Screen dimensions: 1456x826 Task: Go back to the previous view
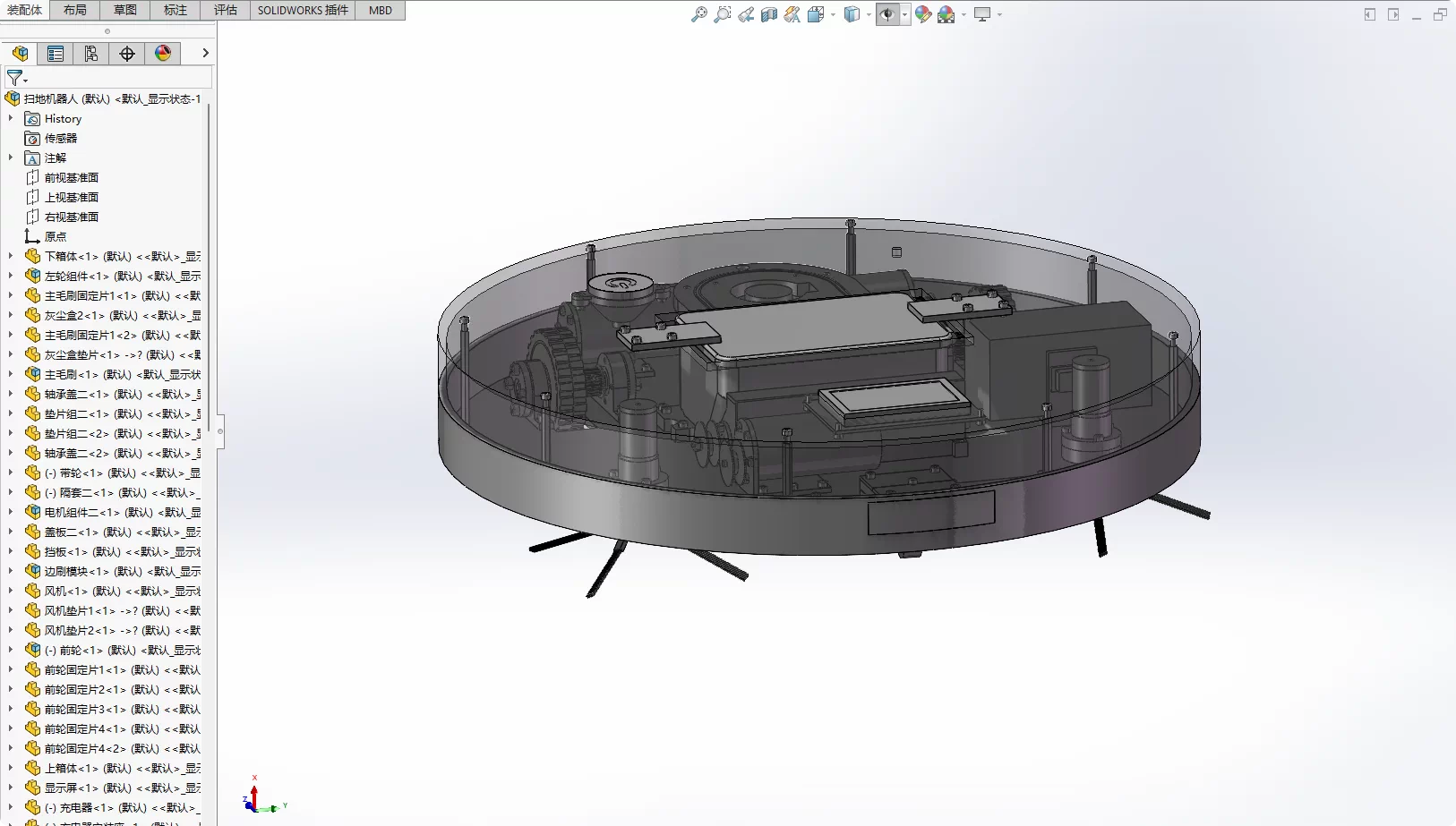746,14
